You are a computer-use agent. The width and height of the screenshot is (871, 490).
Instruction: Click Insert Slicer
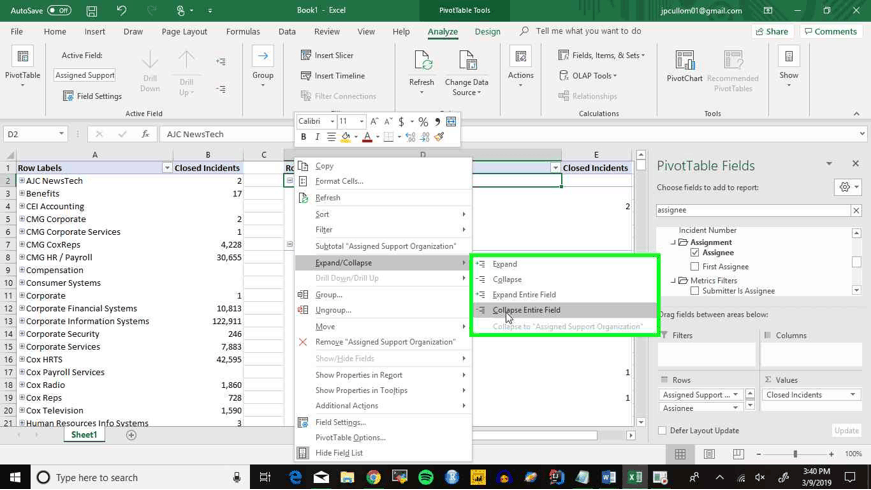pyautogui.click(x=327, y=55)
